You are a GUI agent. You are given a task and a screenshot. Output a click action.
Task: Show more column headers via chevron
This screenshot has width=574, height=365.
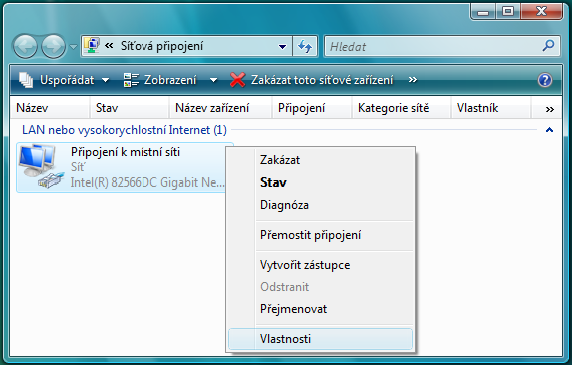pos(549,109)
